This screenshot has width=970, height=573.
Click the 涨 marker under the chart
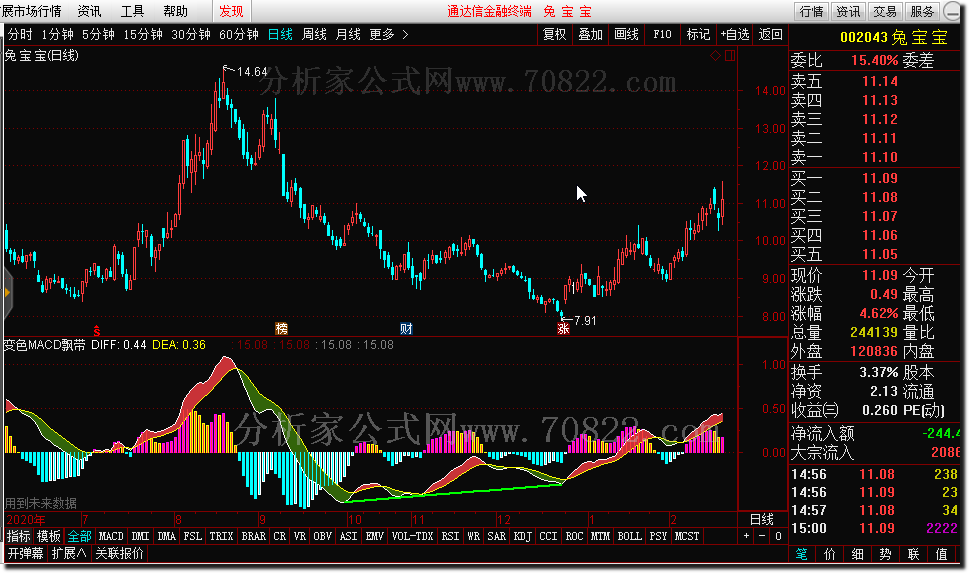[x=563, y=329]
